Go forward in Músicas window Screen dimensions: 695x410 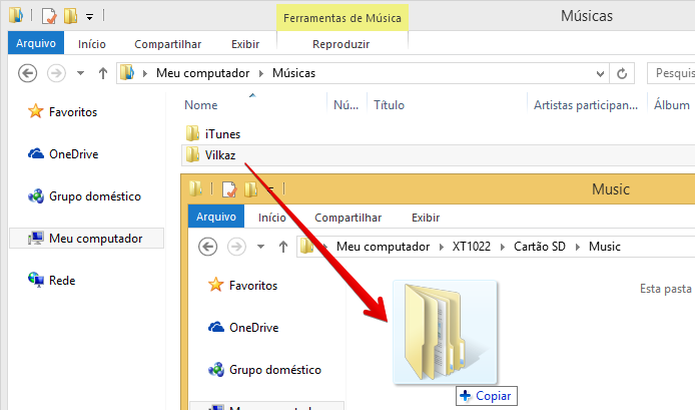(x=56, y=73)
